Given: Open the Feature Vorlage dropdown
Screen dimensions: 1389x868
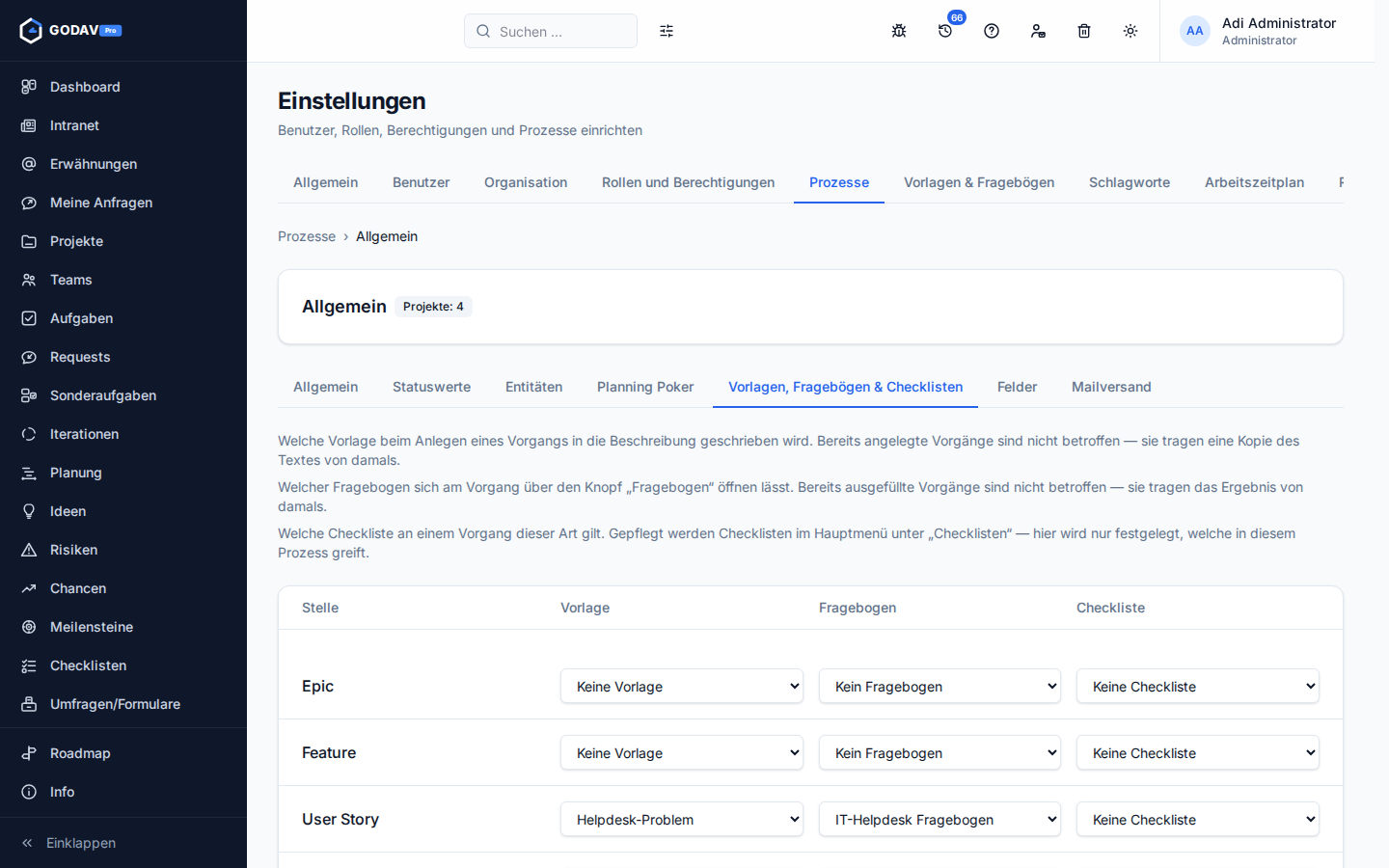Looking at the screenshot, I should 682,753.
